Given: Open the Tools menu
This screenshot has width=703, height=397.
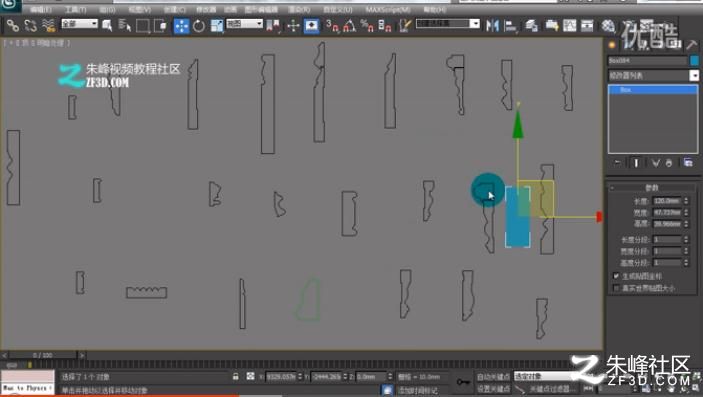Looking at the screenshot, I should tap(75, 9).
